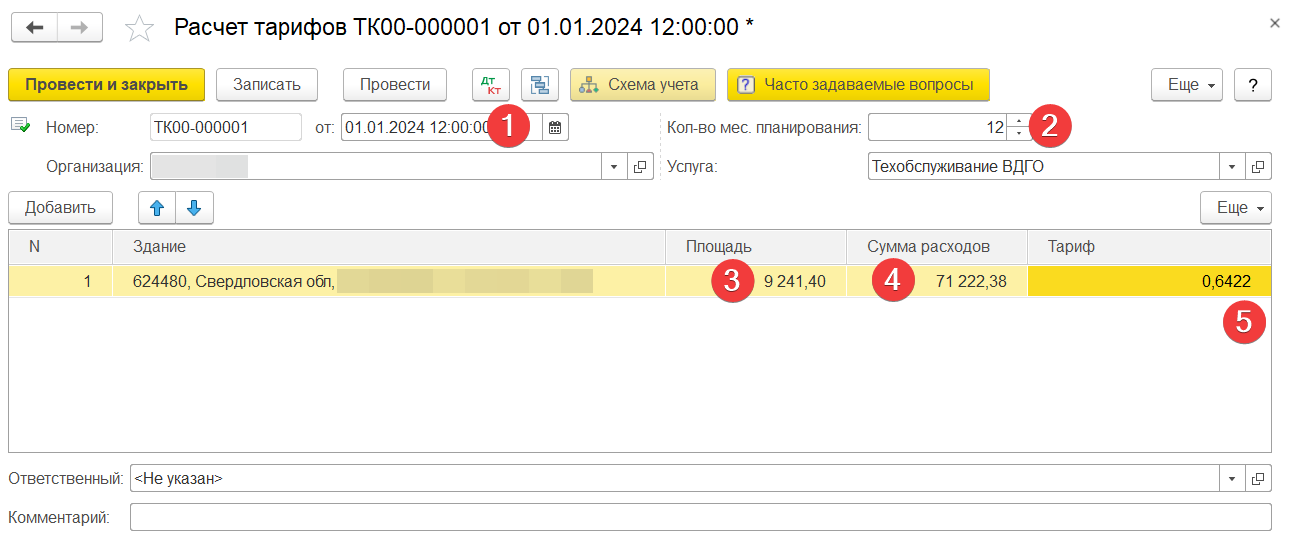The image size is (1290, 539).
Task: Open the Услуга record
Action: click(x=1258, y=167)
